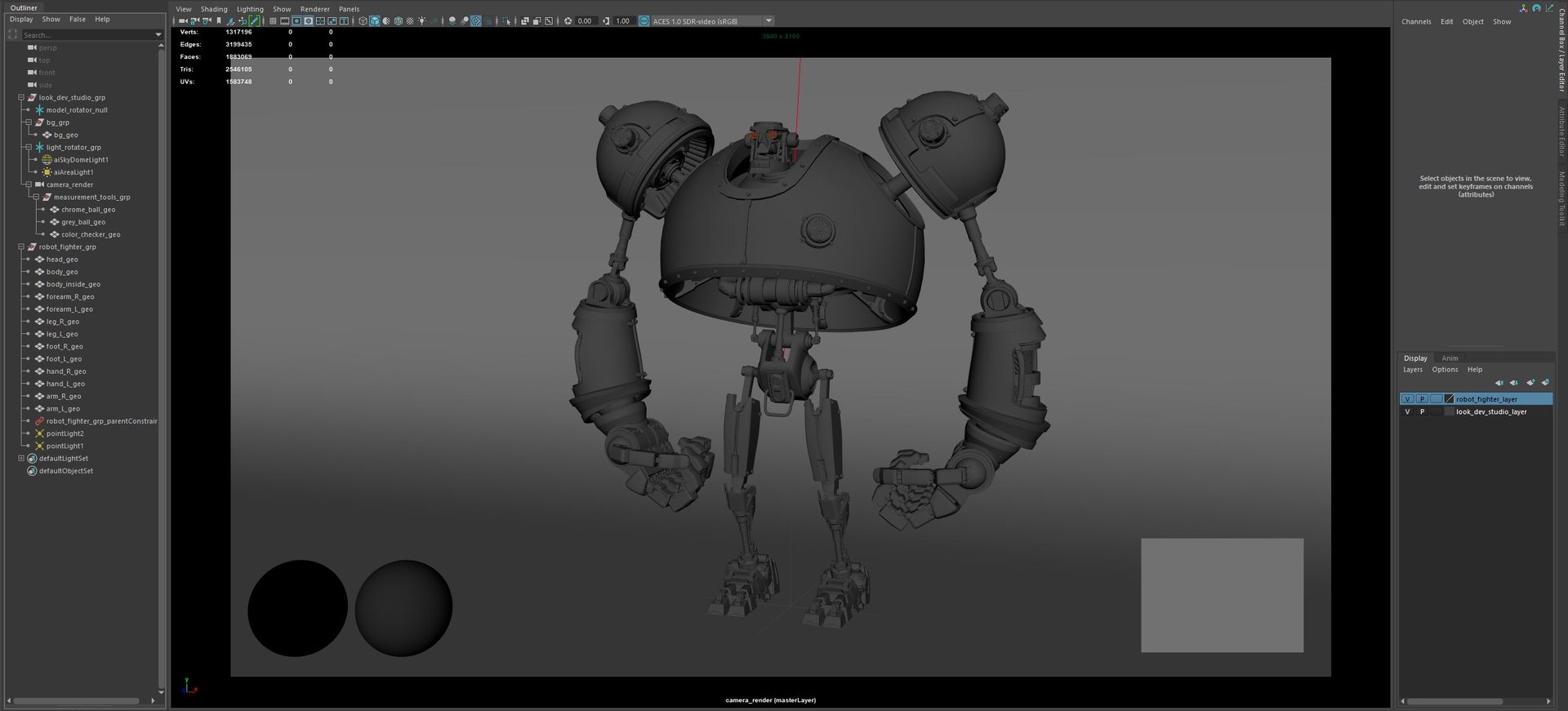1568x711 pixels.
Task: Click the use all lights bulb icon
Action: click(x=422, y=21)
